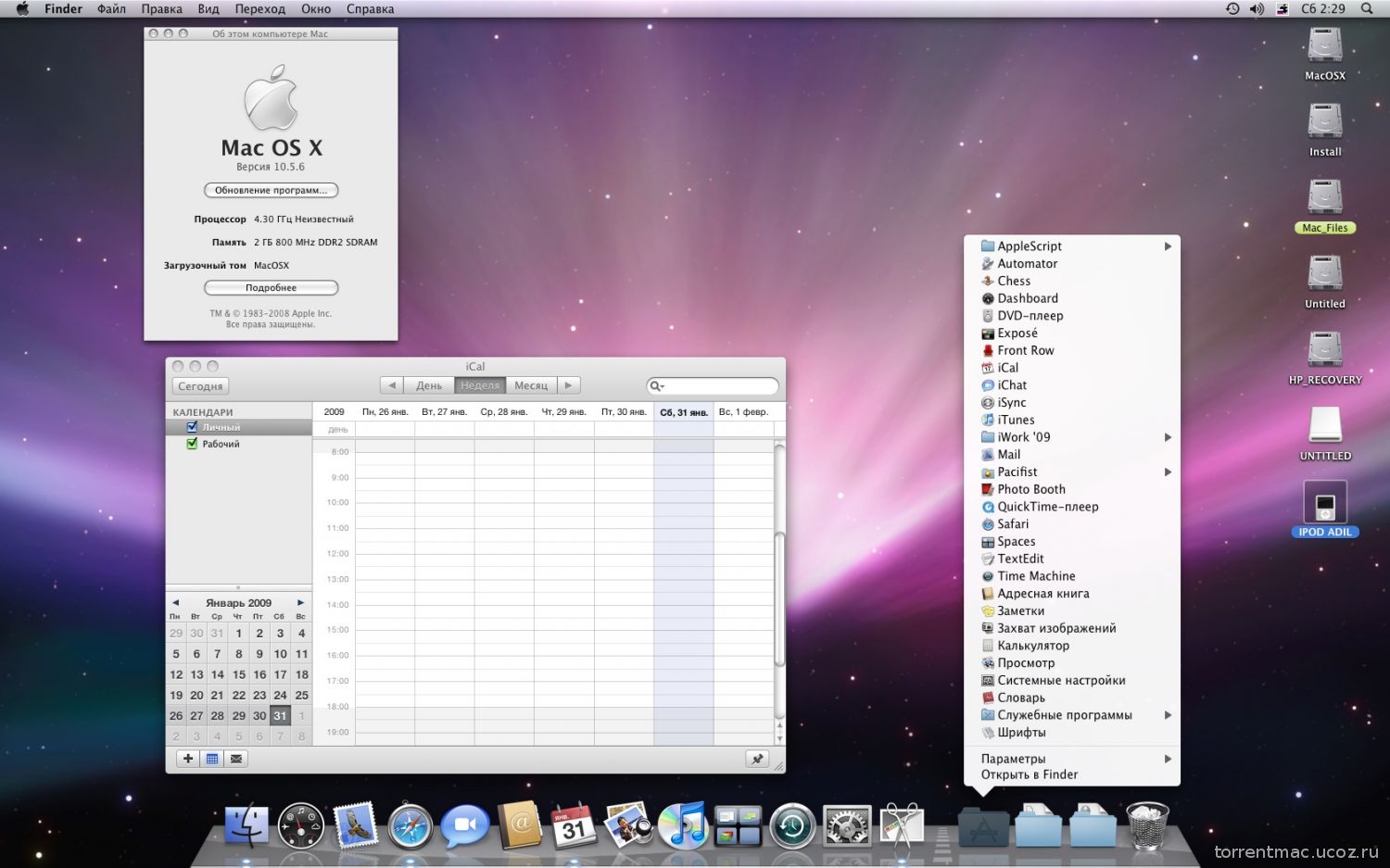
Task: Uncheck the Личный calendar checkbox
Action: click(192, 427)
